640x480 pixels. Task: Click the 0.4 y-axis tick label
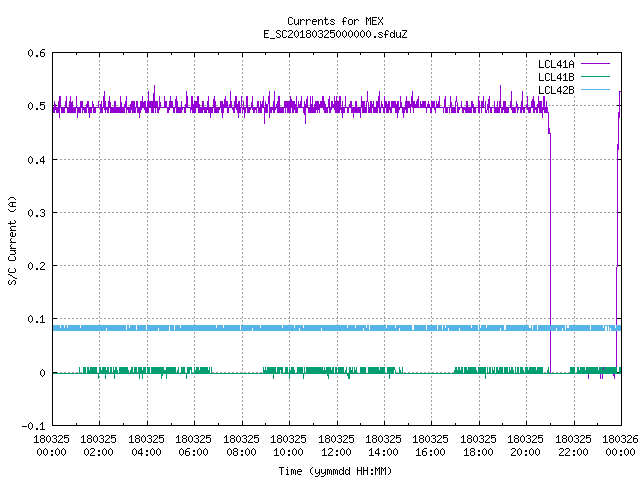pos(36,160)
